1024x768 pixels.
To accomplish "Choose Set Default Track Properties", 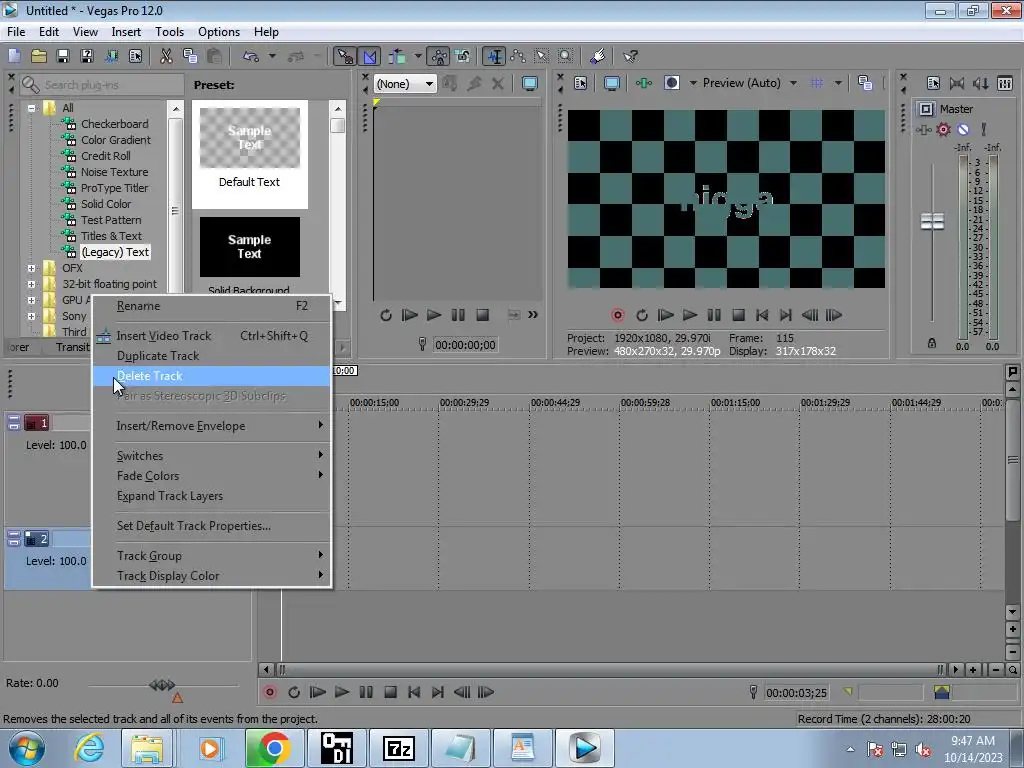I will click(x=212, y=526).
